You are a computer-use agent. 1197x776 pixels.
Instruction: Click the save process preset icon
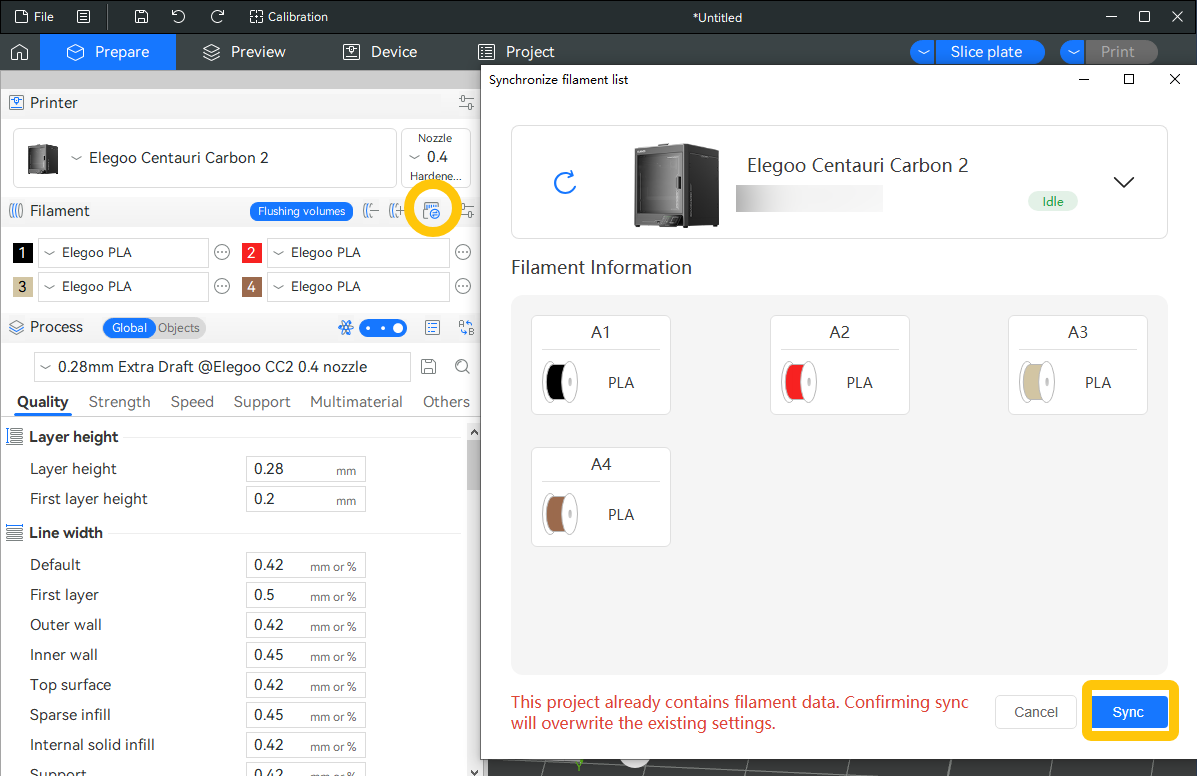point(428,367)
